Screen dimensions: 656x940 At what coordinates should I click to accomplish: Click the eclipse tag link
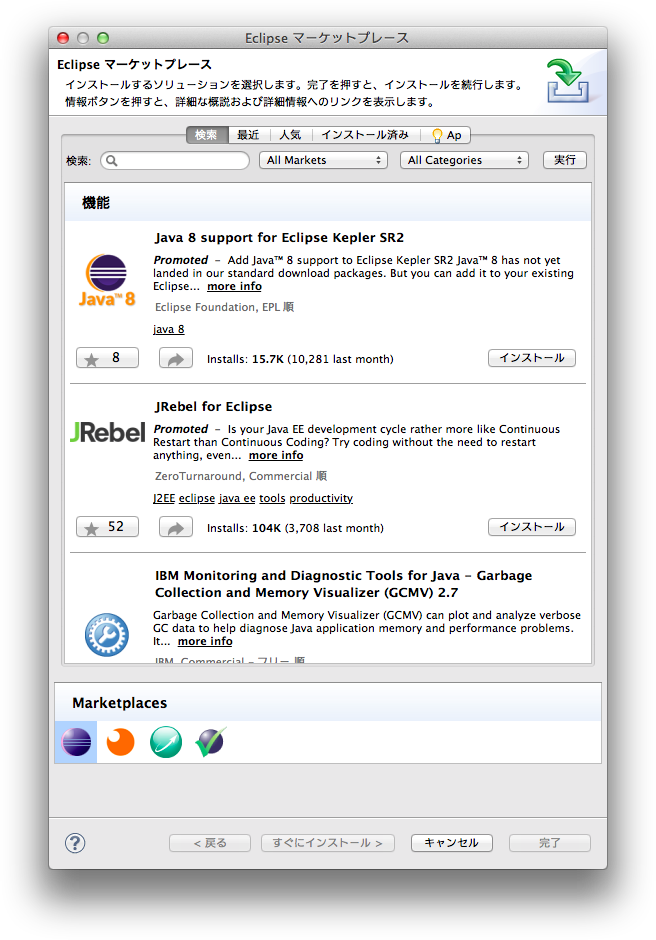(x=197, y=498)
